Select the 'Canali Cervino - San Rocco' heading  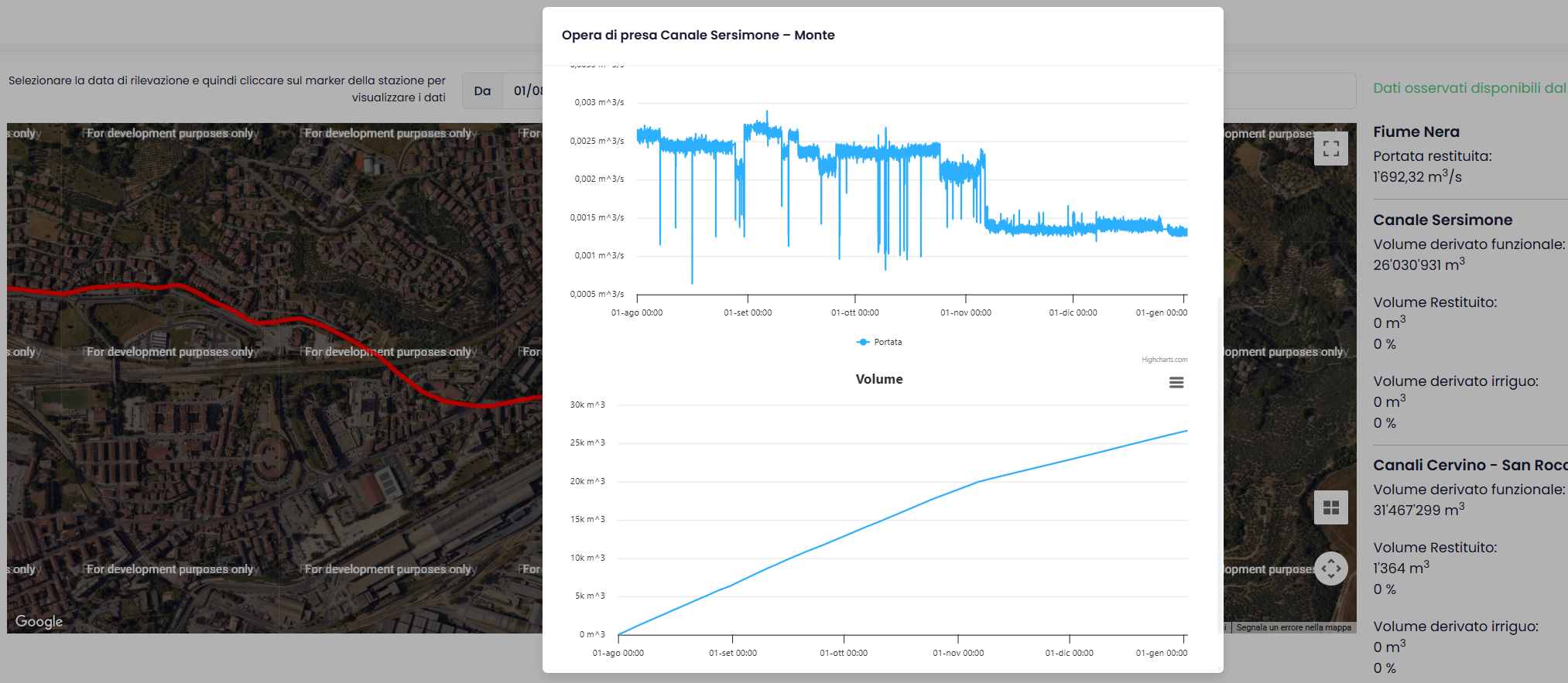point(1469,465)
